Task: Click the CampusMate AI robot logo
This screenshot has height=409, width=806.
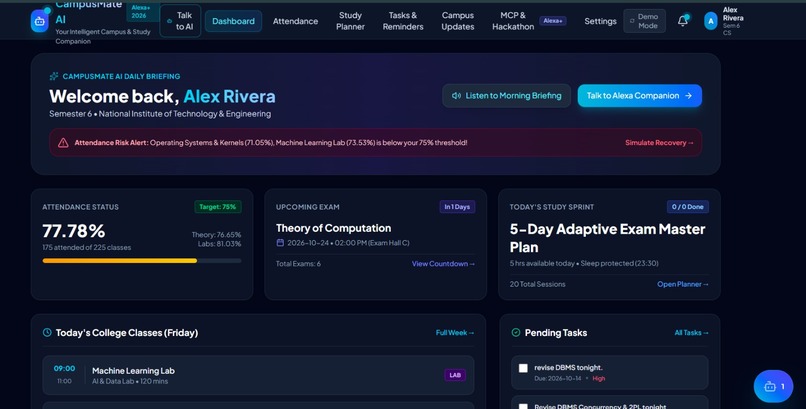Action: [40, 21]
